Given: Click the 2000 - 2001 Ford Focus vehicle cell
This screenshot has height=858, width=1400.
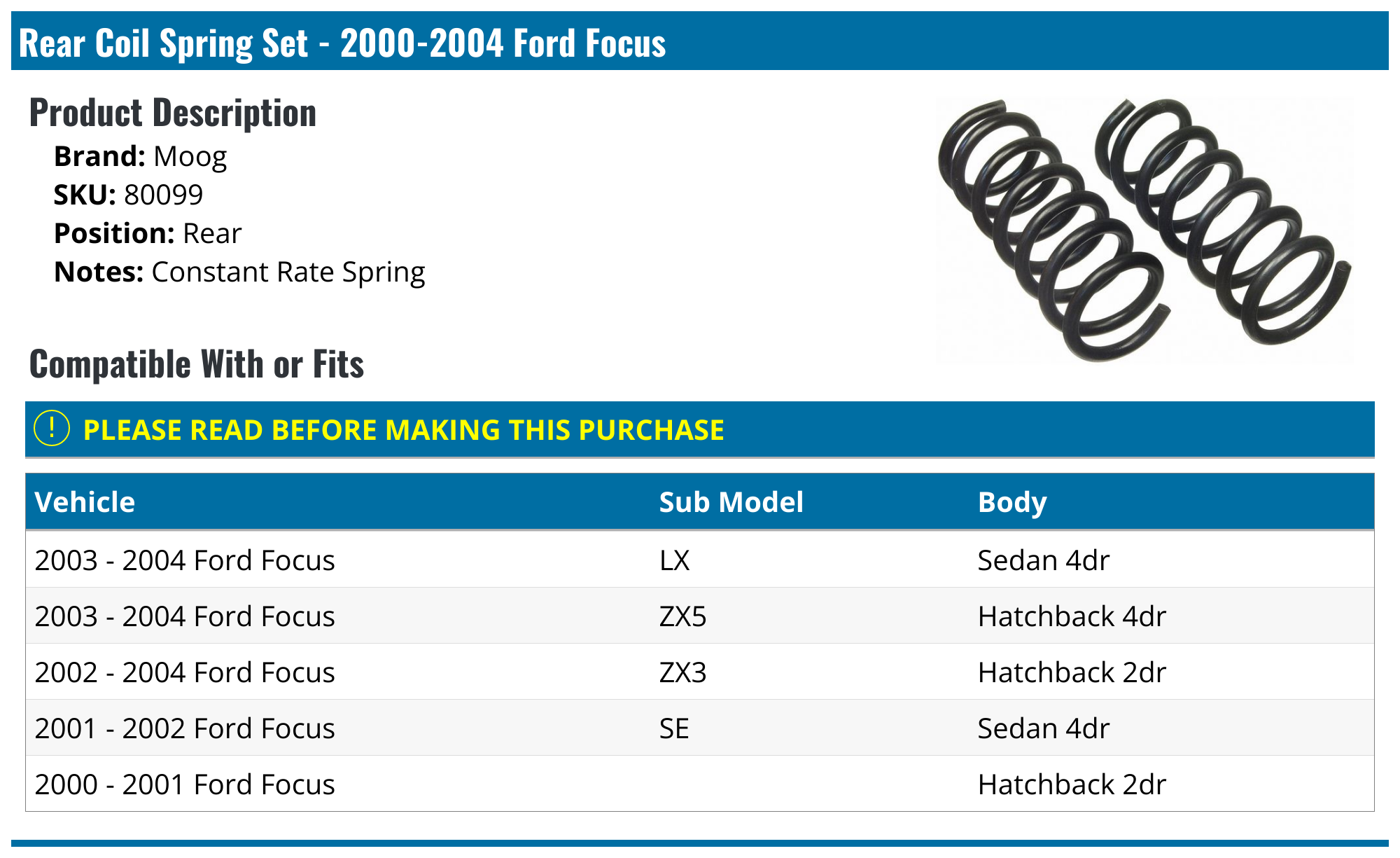Looking at the screenshot, I should coord(185,784).
